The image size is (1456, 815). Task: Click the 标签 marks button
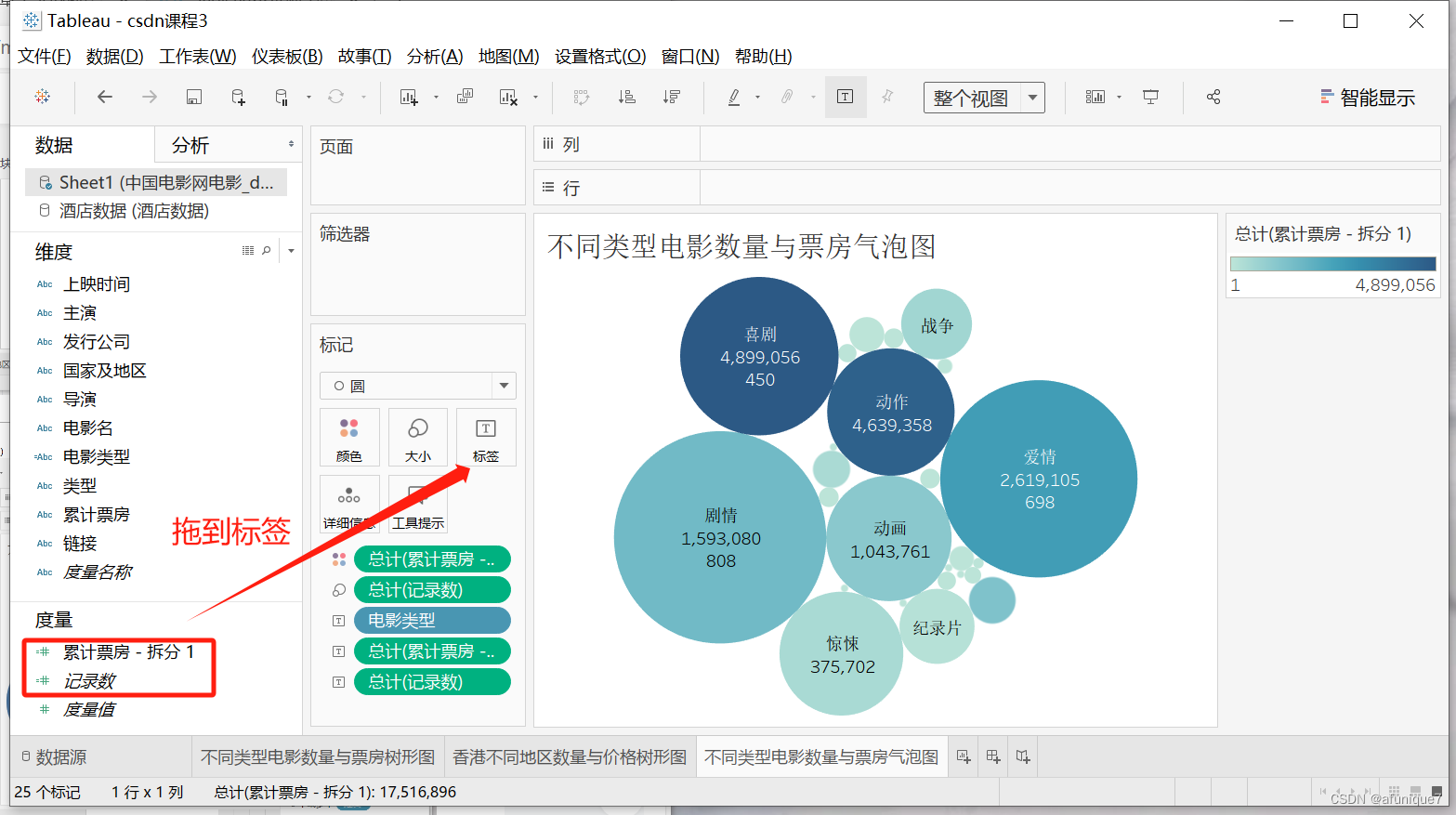(x=486, y=437)
